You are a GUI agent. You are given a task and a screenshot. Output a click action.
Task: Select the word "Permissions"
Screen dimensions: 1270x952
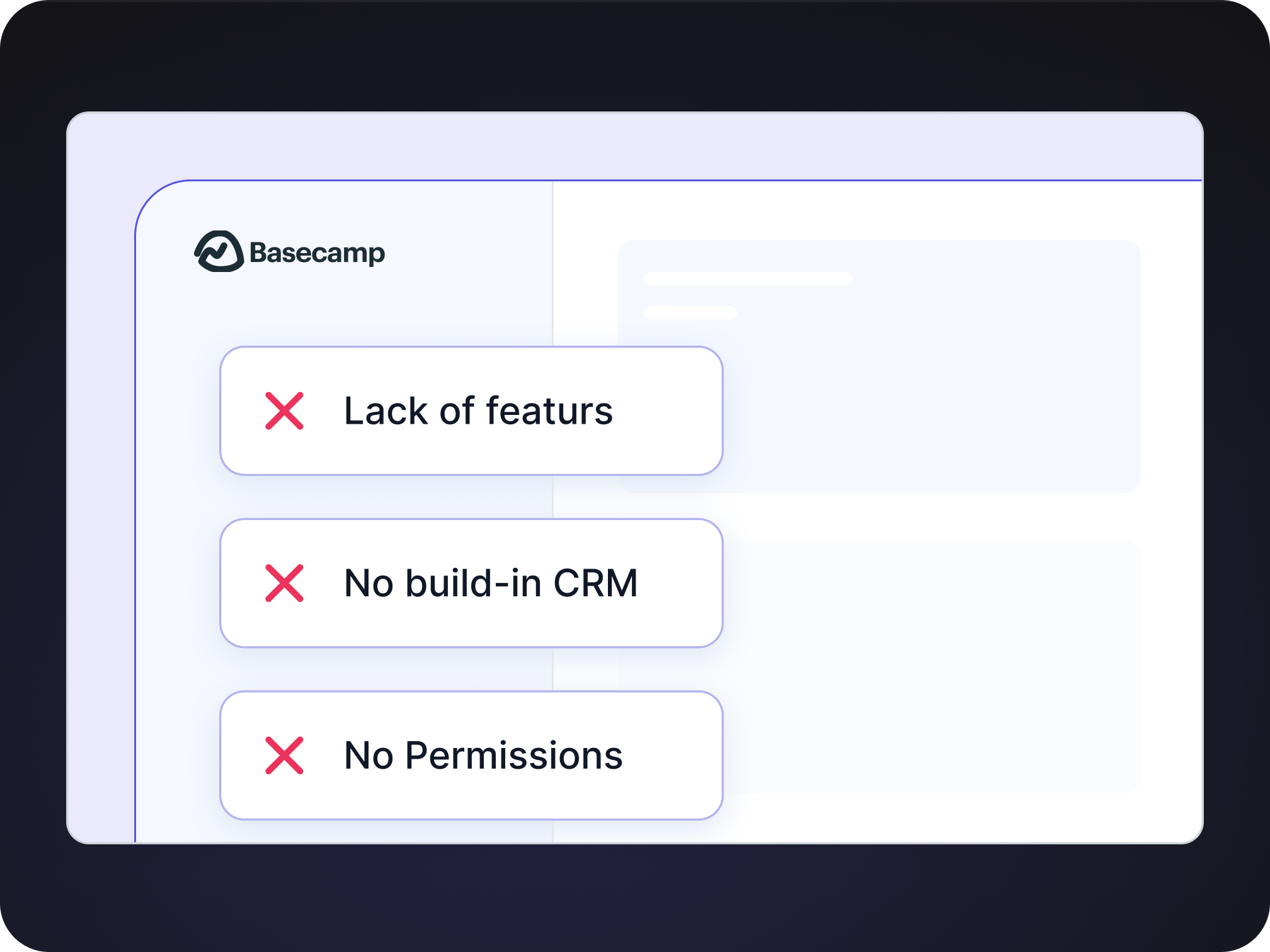pyautogui.click(x=513, y=756)
